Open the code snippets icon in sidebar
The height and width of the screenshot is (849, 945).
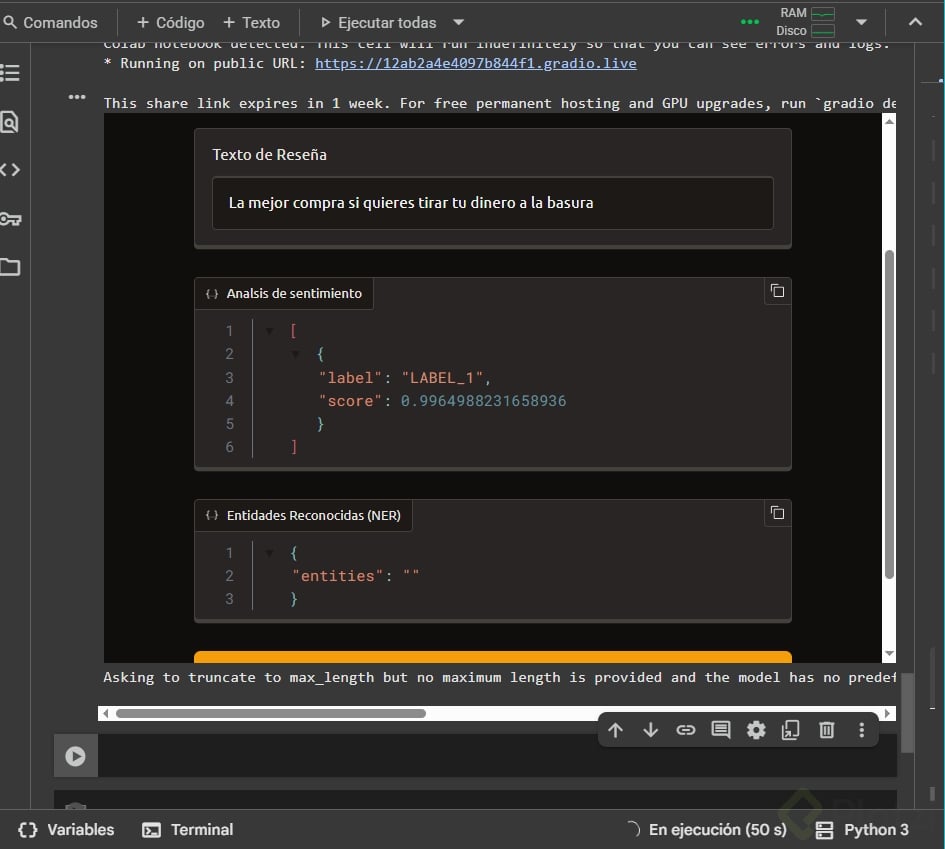click(10, 170)
